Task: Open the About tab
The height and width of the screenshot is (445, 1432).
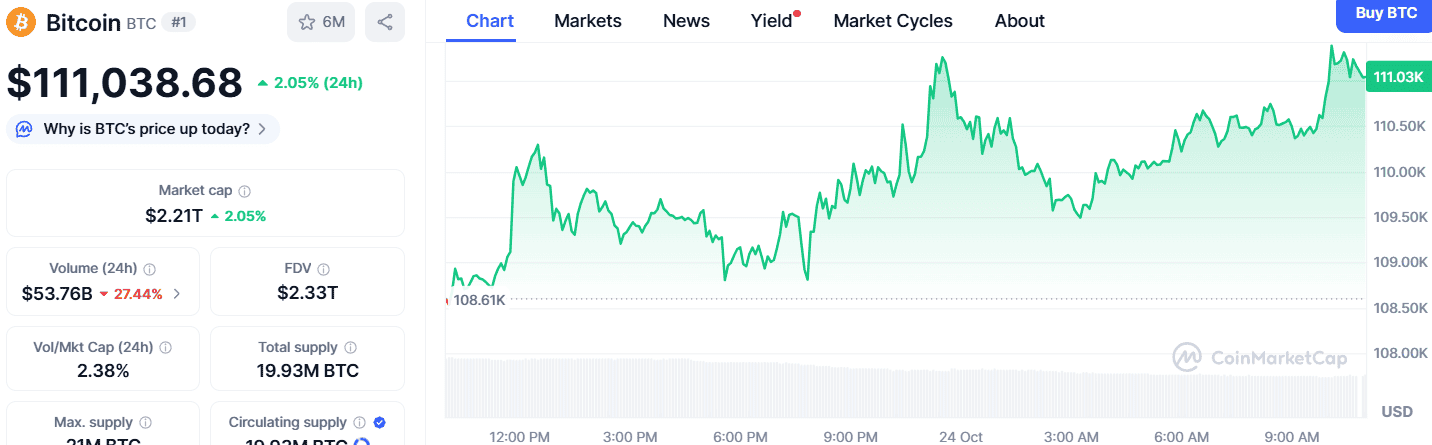Action: 1019,21
